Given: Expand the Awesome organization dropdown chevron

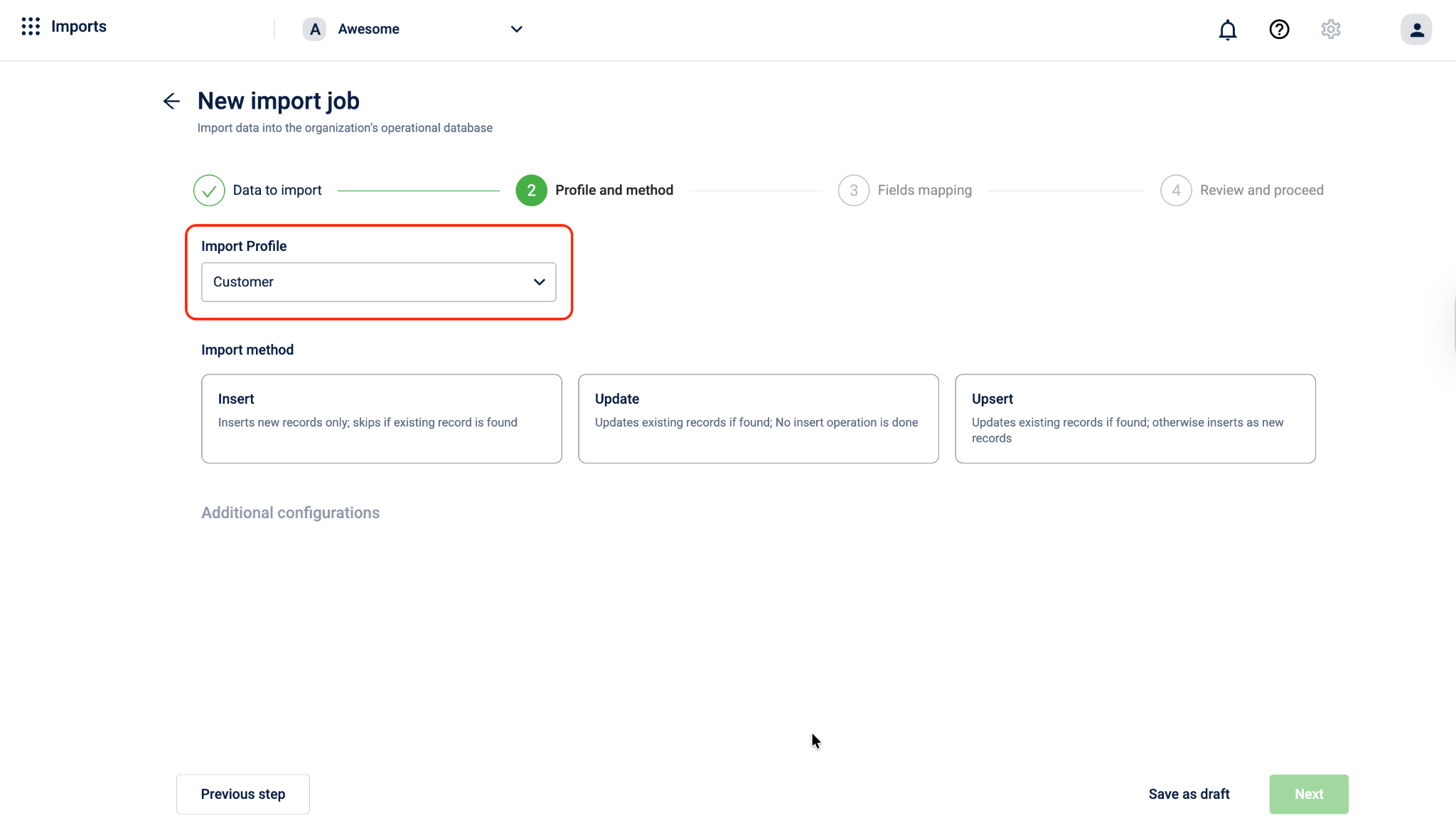Looking at the screenshot, I should [517, 29].
